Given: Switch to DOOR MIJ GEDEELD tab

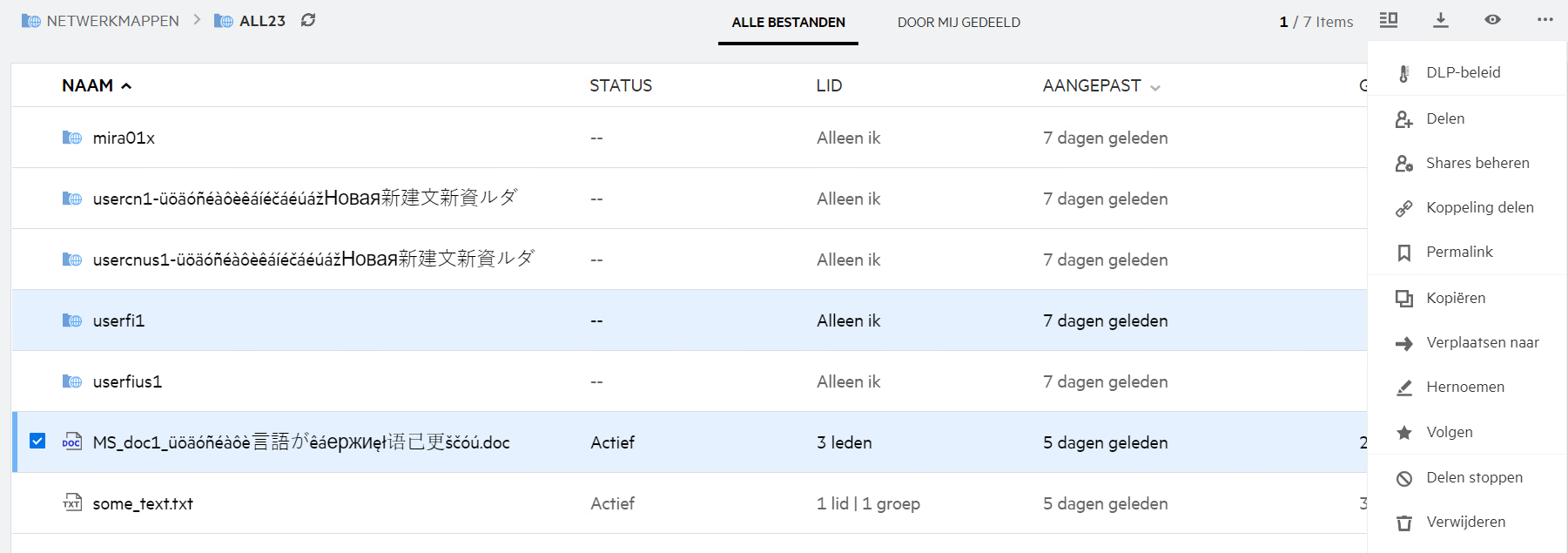Looking at the screenshot, I should pyautogui.click(x=959, y=23).
